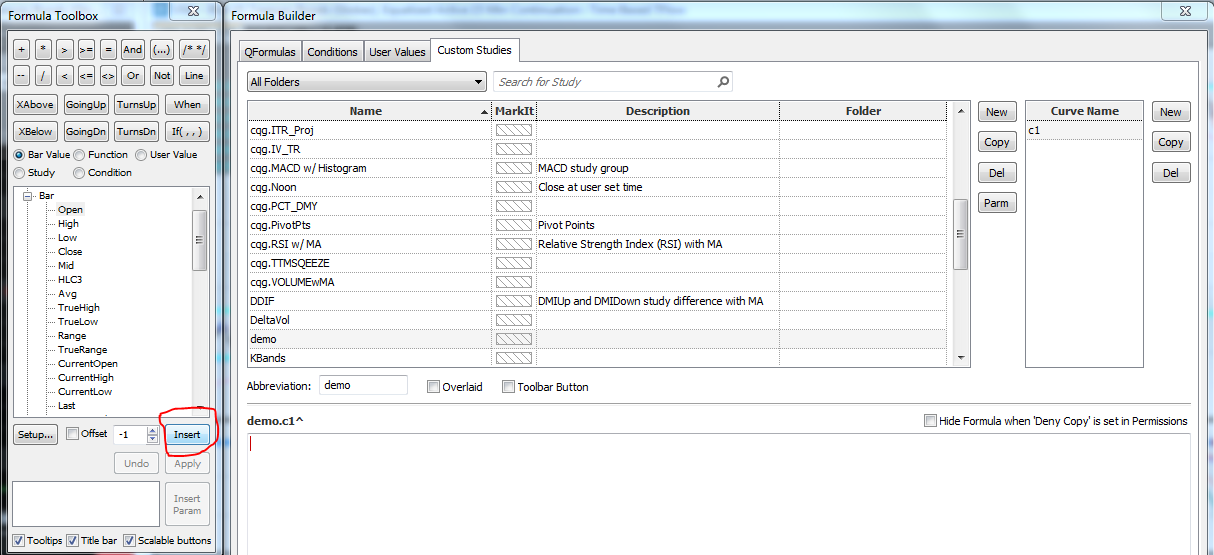1214x555 pixels.
Task: Switch to the QFormulas tab
Action: (269, 52)
